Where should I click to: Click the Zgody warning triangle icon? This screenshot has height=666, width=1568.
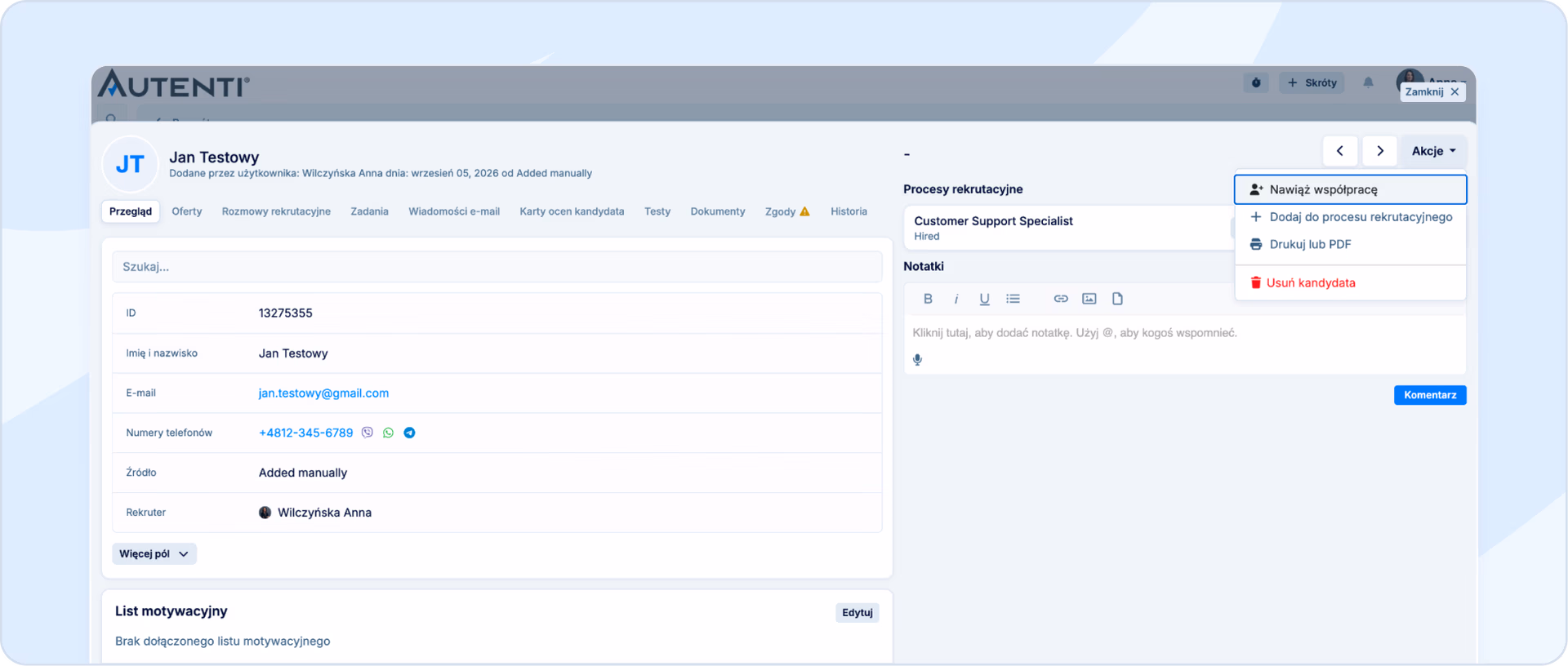click(x=804, y=211)
